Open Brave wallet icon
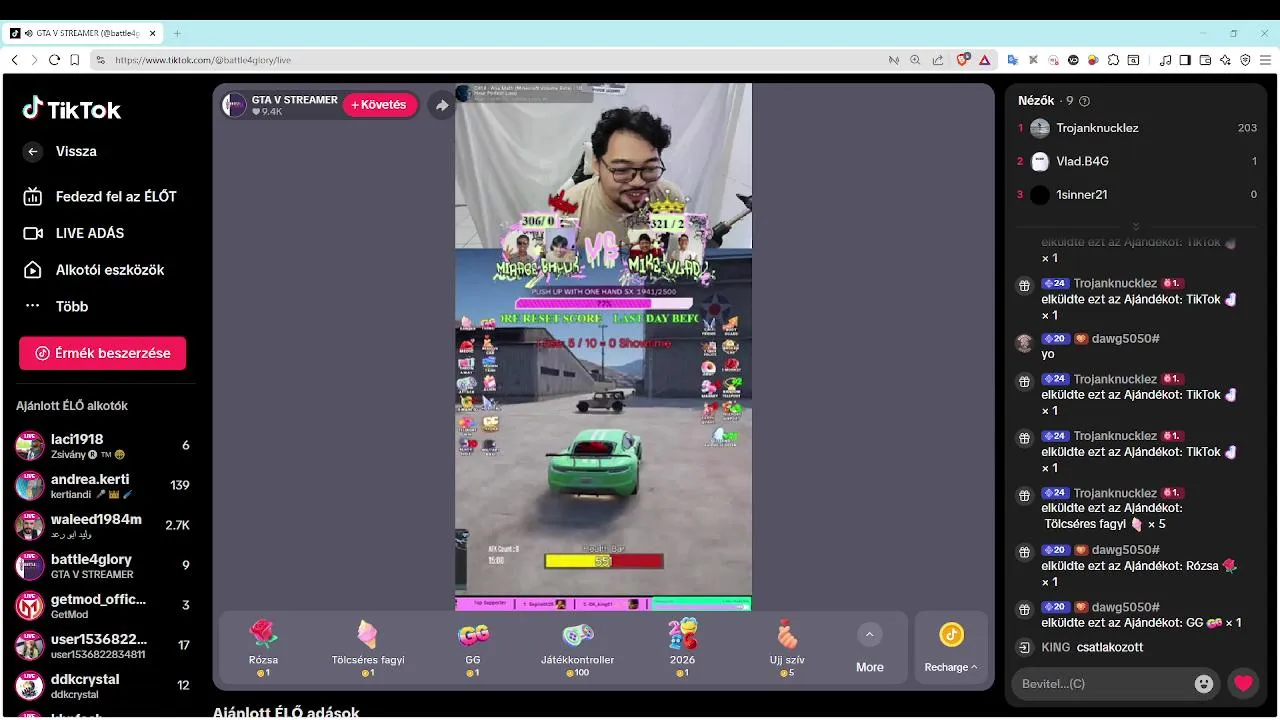This screenshot has height=720, width=1280. 1205,60
